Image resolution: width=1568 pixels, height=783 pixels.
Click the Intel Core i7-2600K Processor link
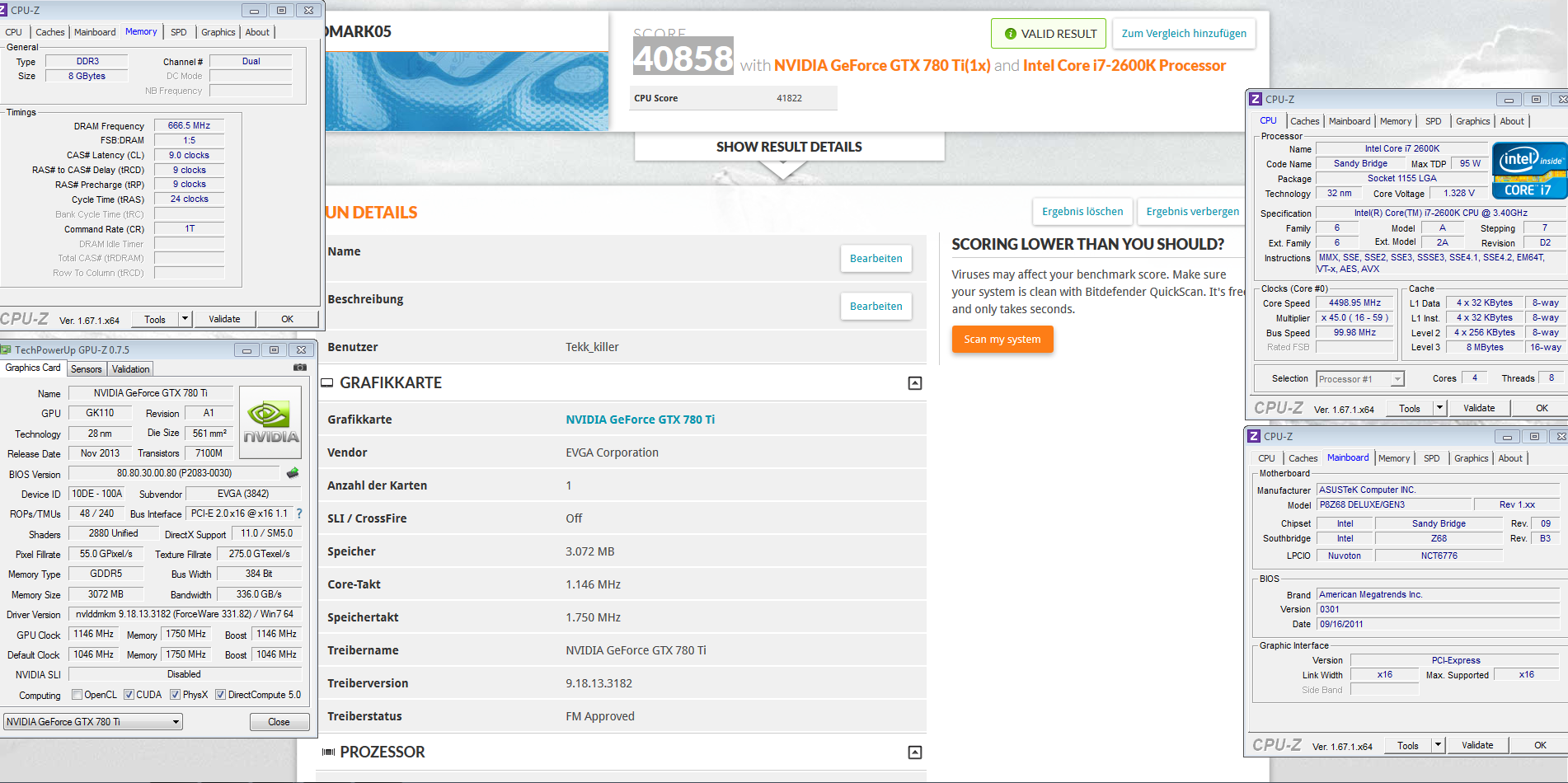[1124, 66]
